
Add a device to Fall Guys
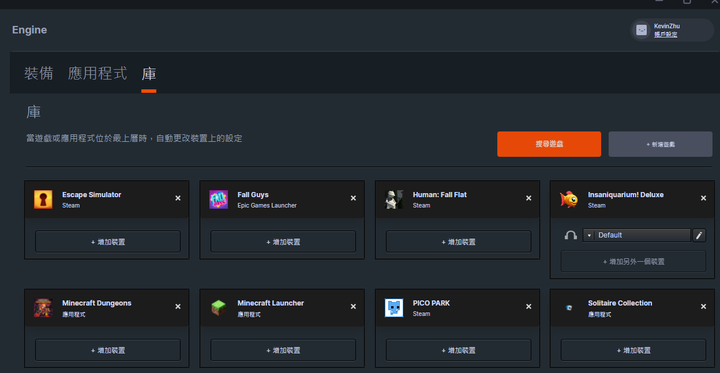coord(283,242)
